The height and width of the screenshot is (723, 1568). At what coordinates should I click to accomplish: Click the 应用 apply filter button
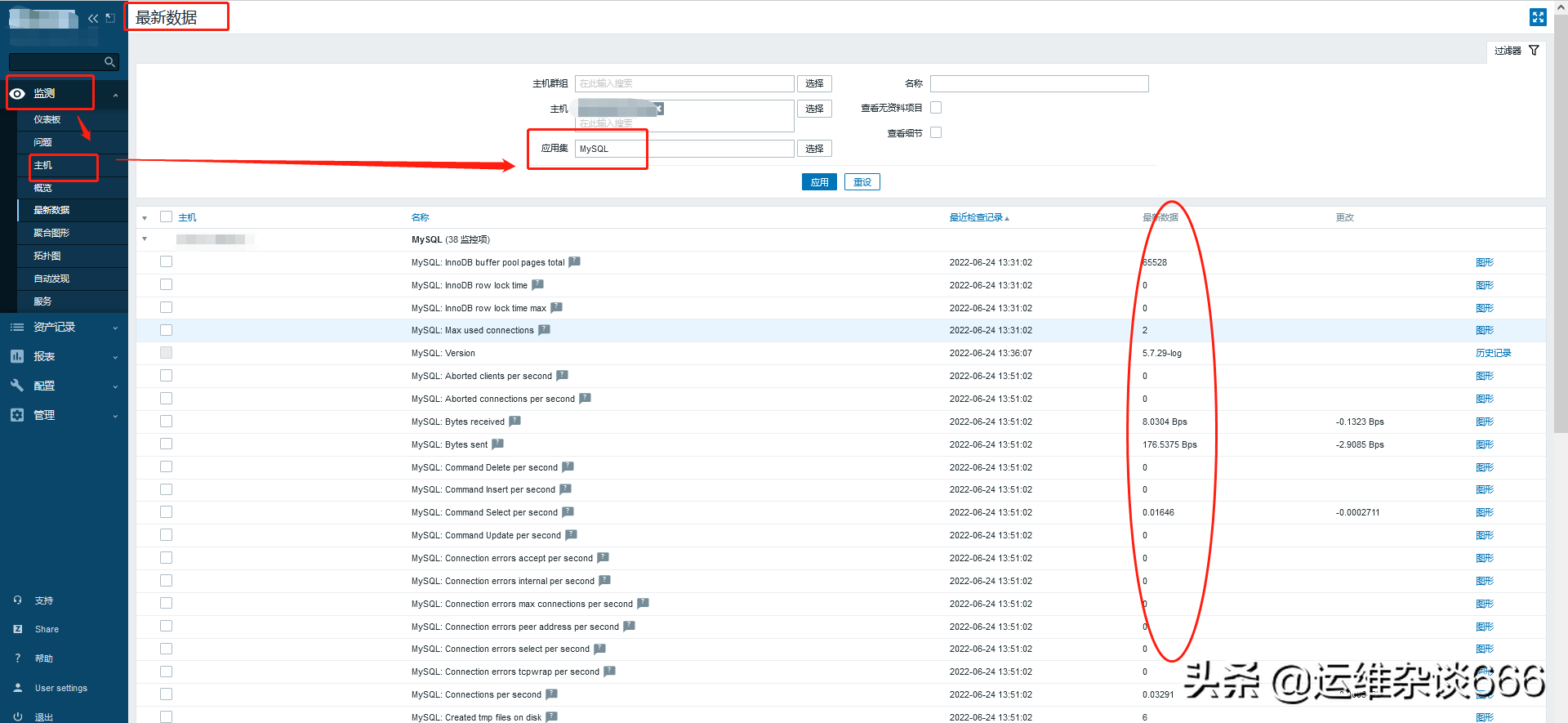click(x=819, y=182)
